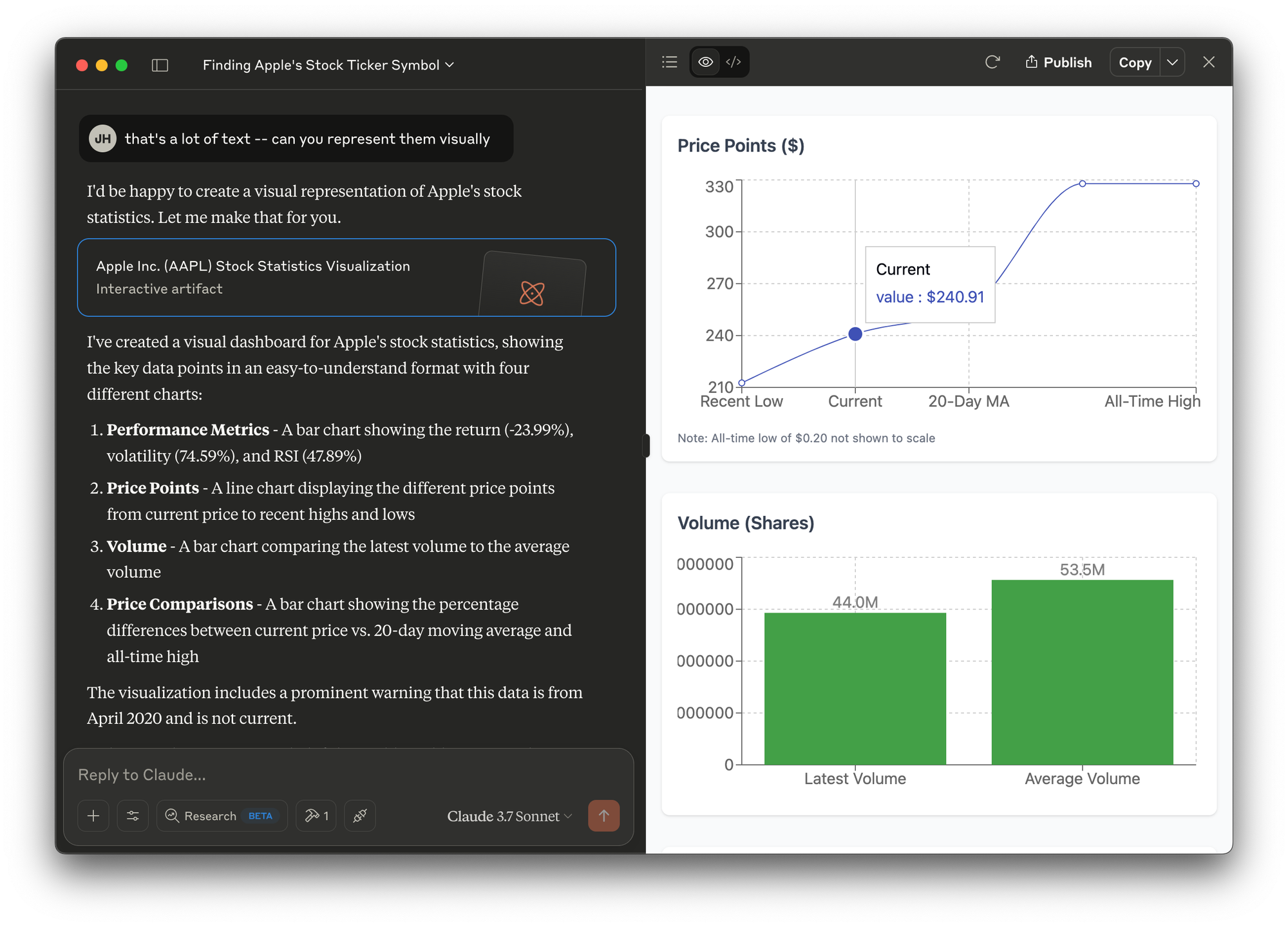Click the macOS yellow minimize window button

[x=102, y=65]
